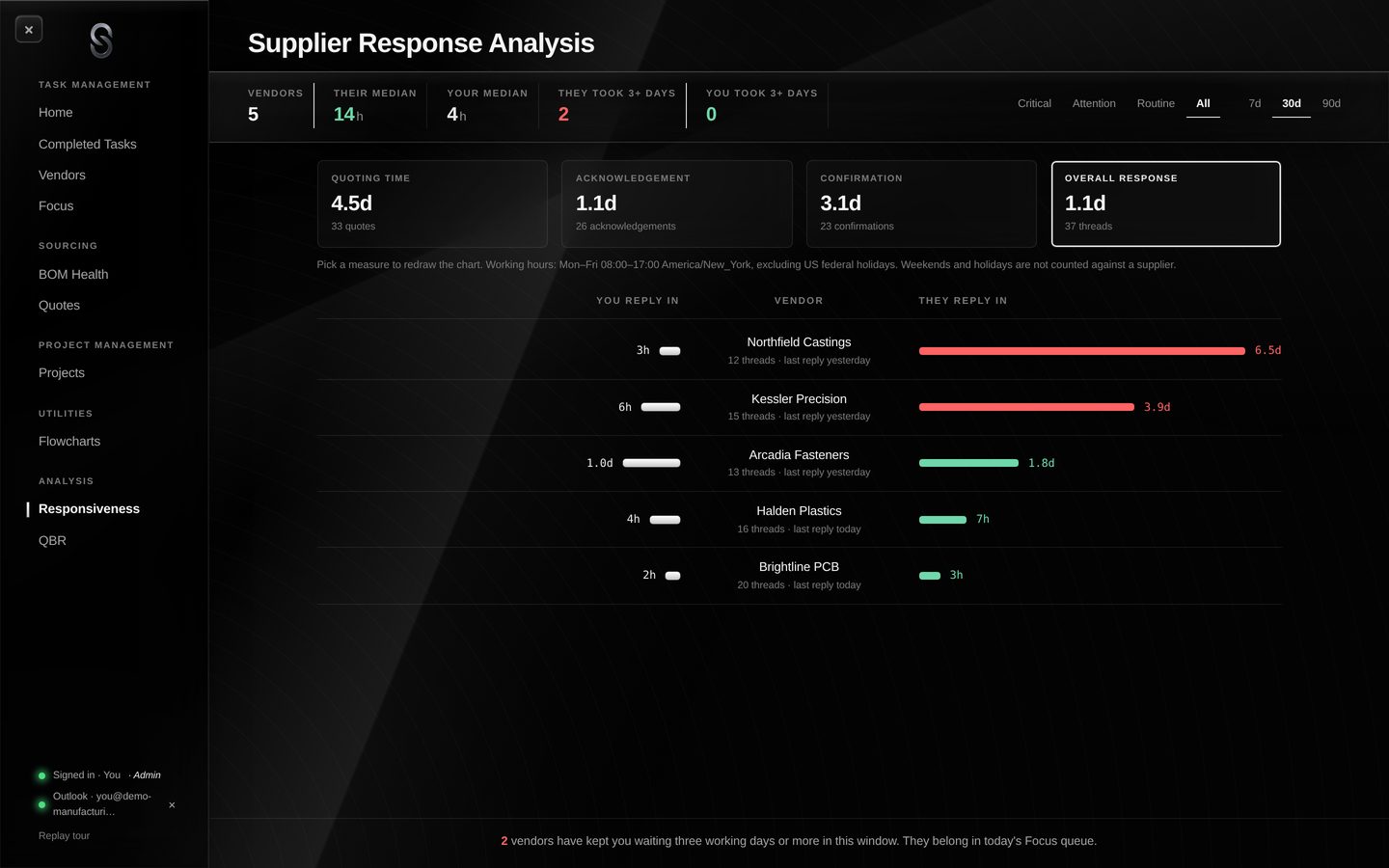Screen dimensions: 1389x868
Task: Click the S chain-link app logo
Action: tap(101, 41)
